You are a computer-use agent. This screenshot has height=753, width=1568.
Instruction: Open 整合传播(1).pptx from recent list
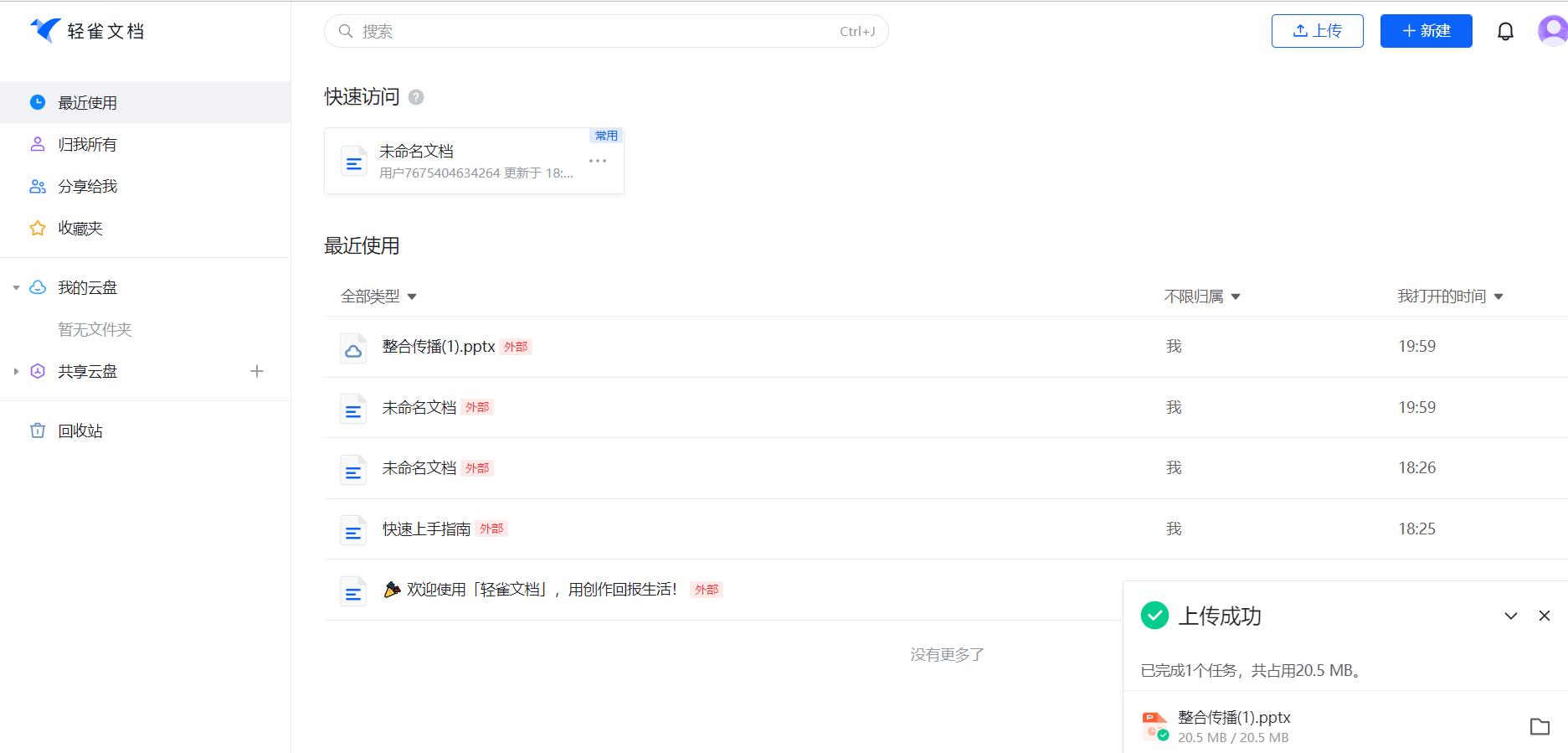point(439,347)
